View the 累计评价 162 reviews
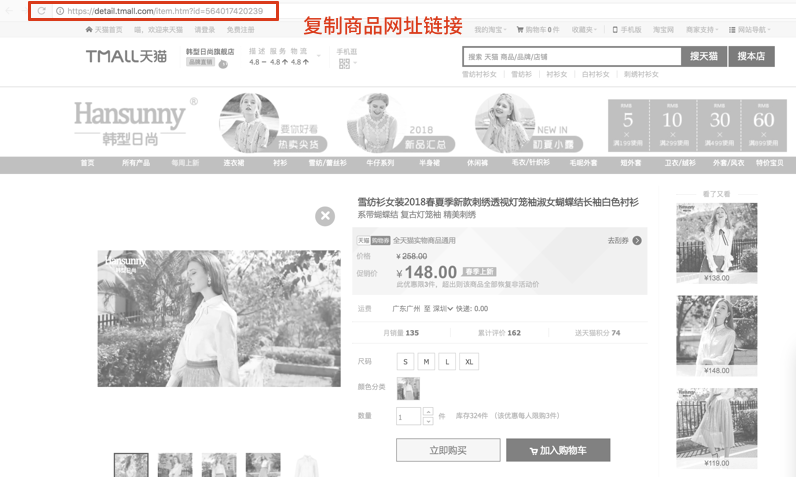This screenshot has height=477, width=796. [x=499, y=333]
